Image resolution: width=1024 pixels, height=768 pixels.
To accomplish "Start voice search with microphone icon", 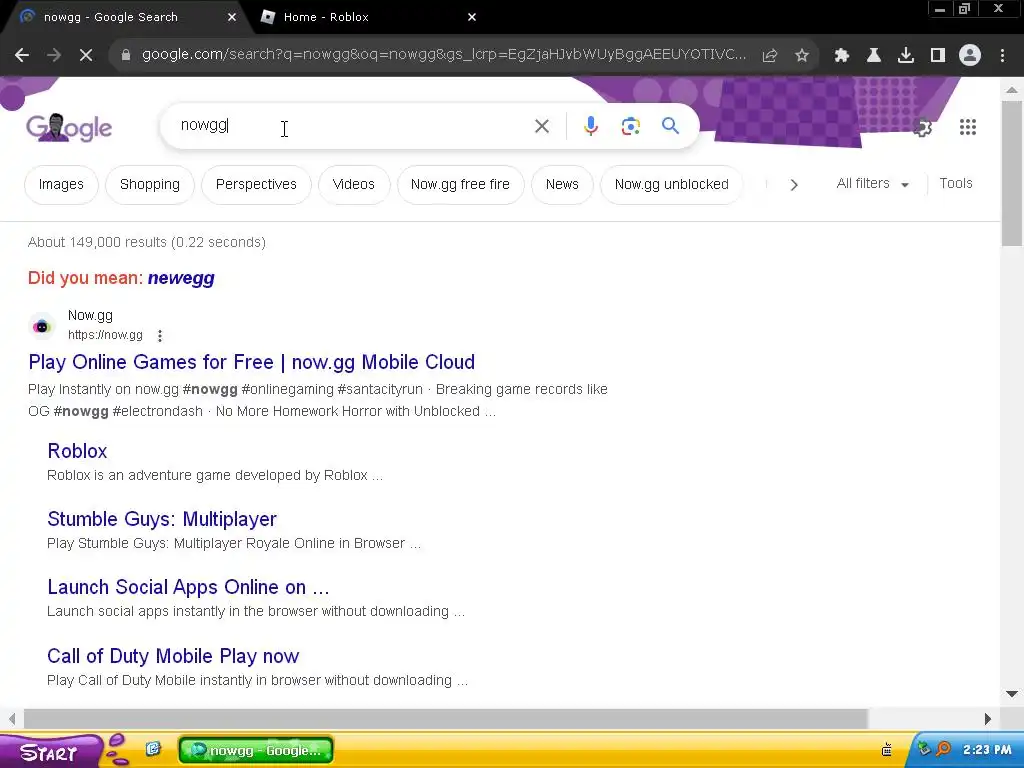I will click(590, 126).
